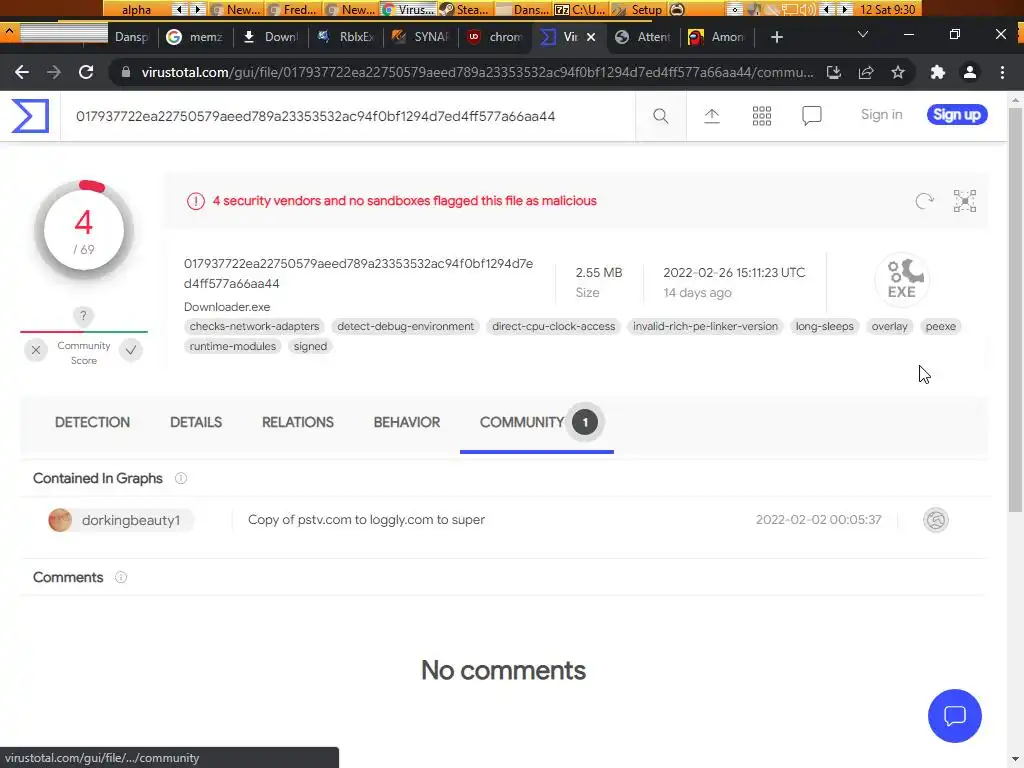Switch to the RblxEx browser tab
The width and height of the screenshot is (1024, 768).
(x=345, y=37)
